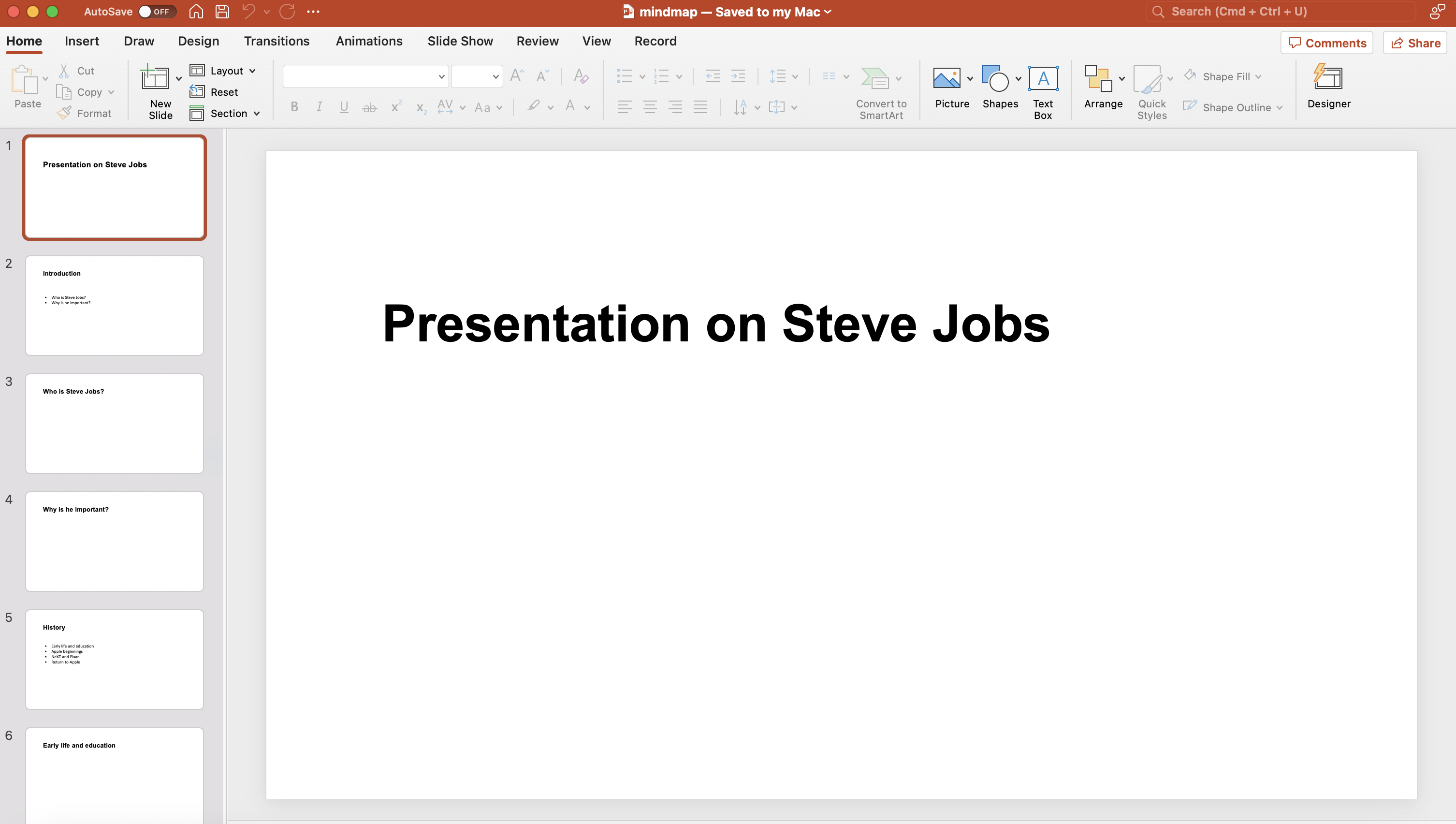Viewport: 1456px width, 824px height.
Task: Switch to the Insert tab
Action: (82, 41)
